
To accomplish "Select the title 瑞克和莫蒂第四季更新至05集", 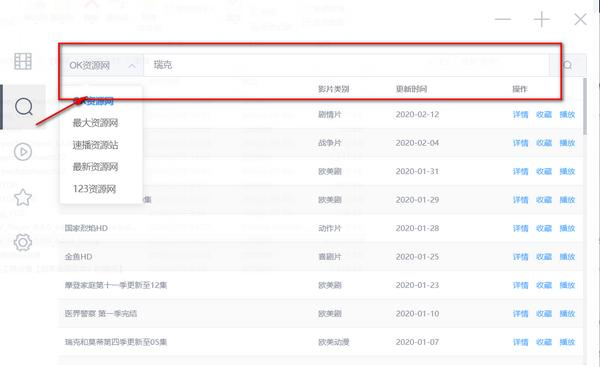I will 116,342.
